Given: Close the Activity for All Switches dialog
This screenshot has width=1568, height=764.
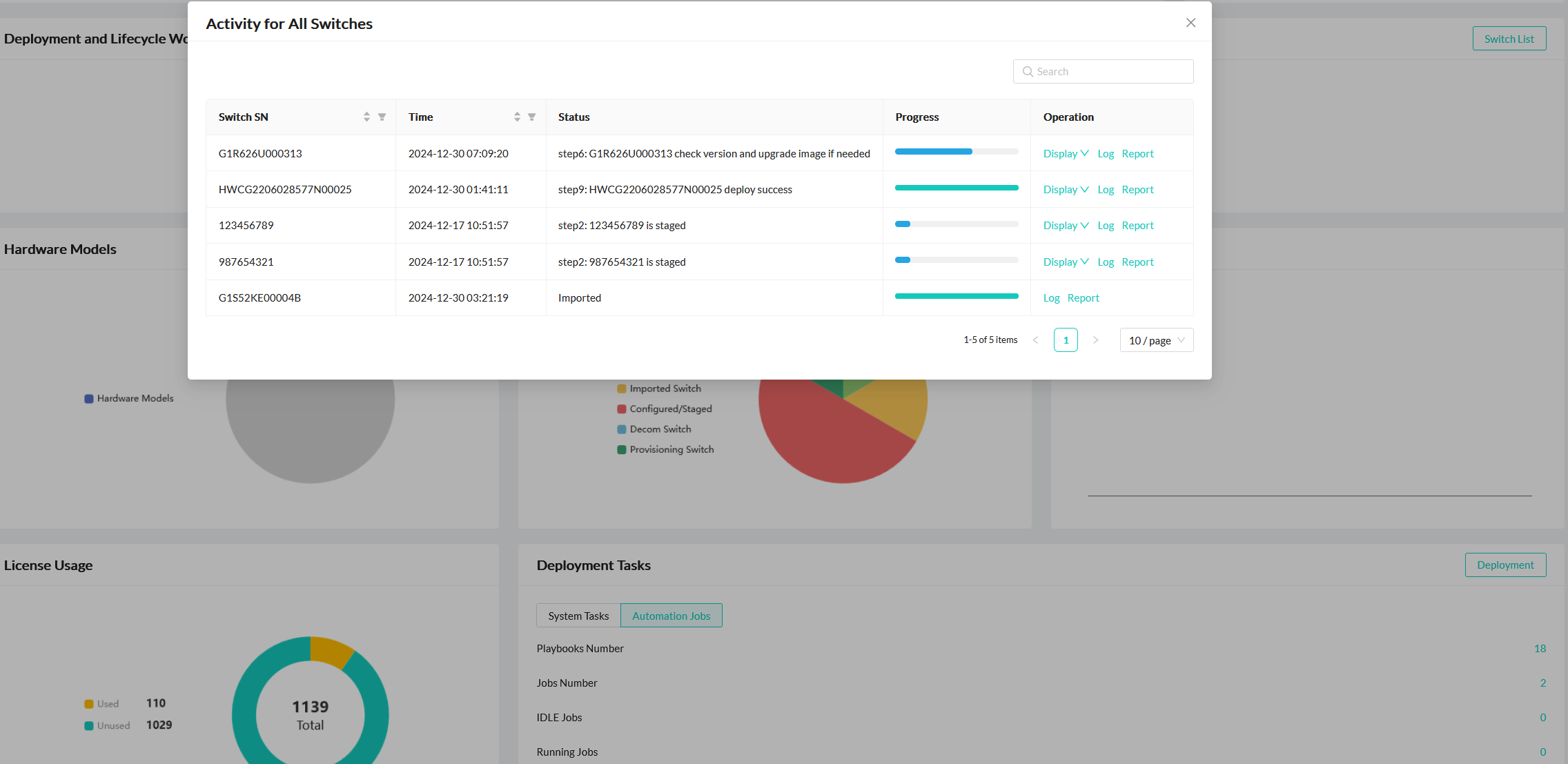Looking at the screenshot, I should (1190, 23).
